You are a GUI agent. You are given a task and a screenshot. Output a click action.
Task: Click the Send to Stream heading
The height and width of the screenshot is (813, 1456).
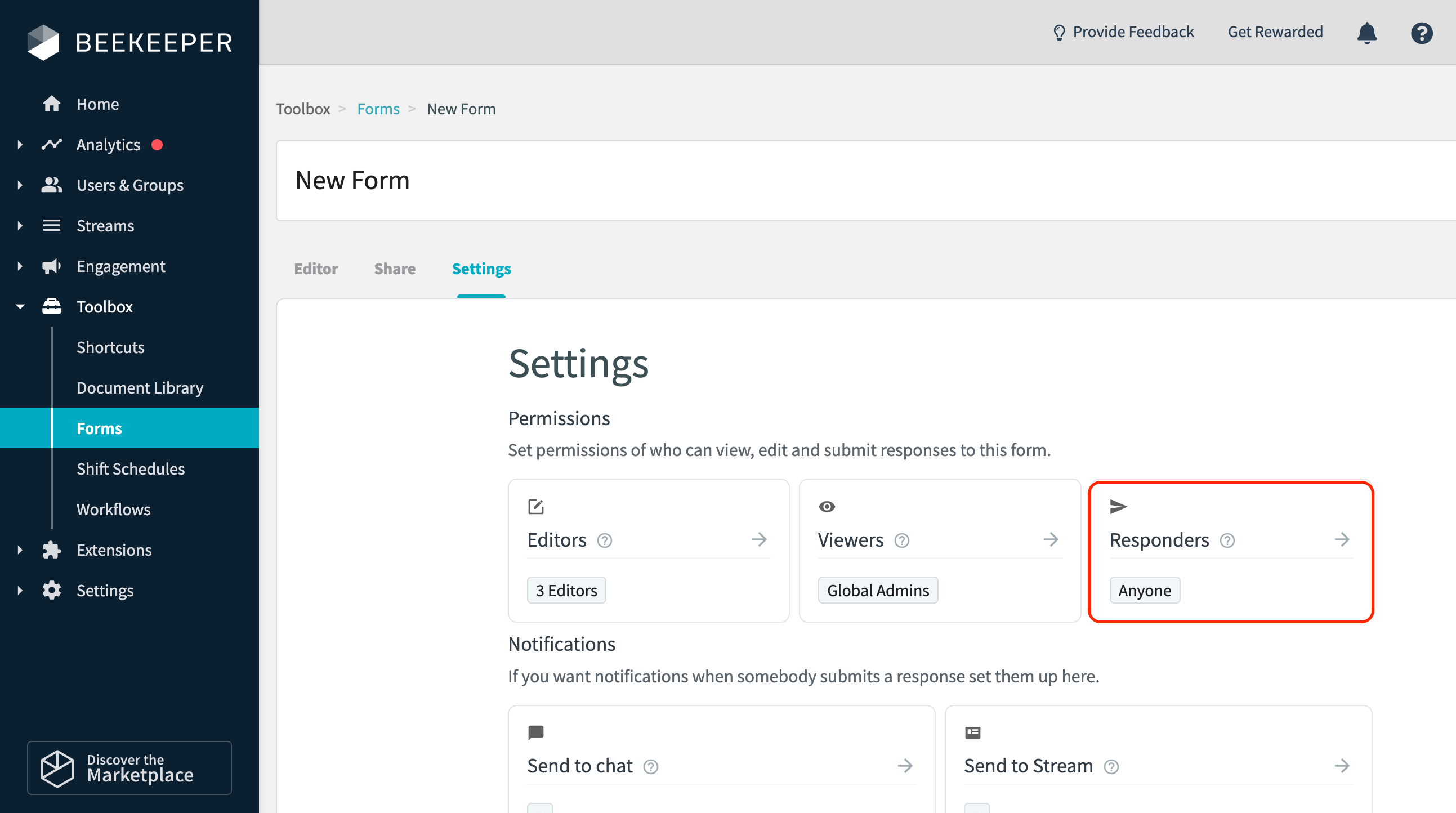click(1028, 766)
